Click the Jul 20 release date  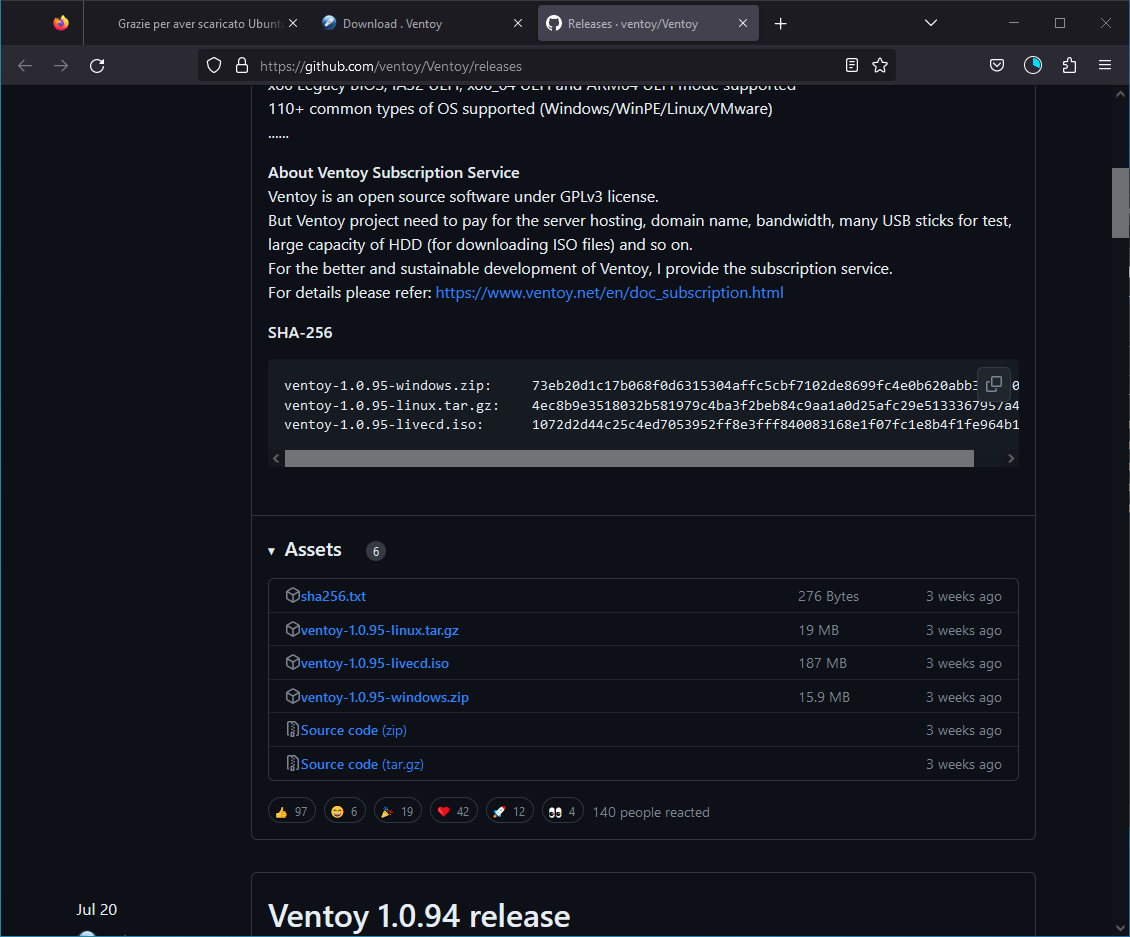pos(97,910)
